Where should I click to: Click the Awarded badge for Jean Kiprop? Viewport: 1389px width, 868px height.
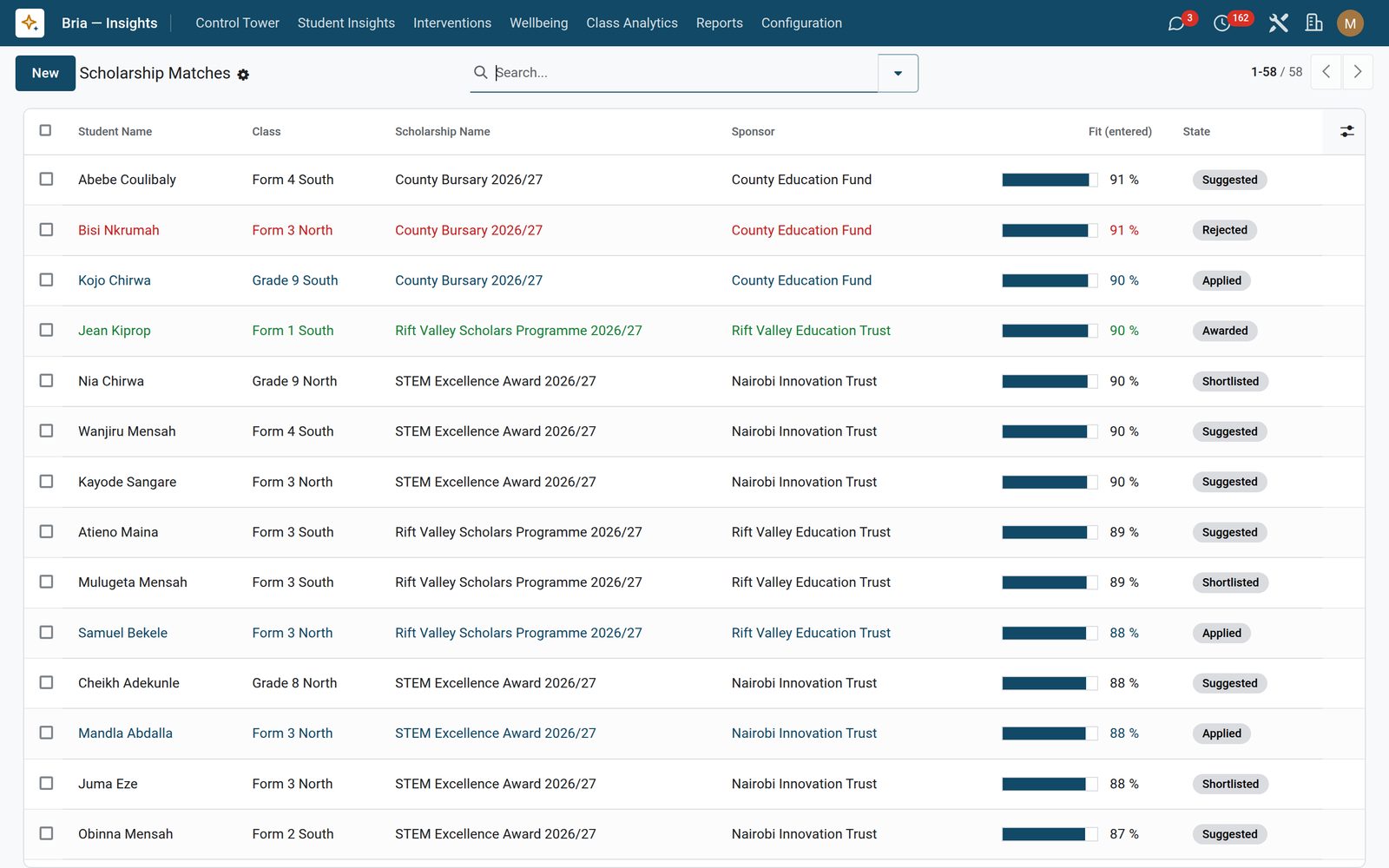click(x=1225, y=331)
